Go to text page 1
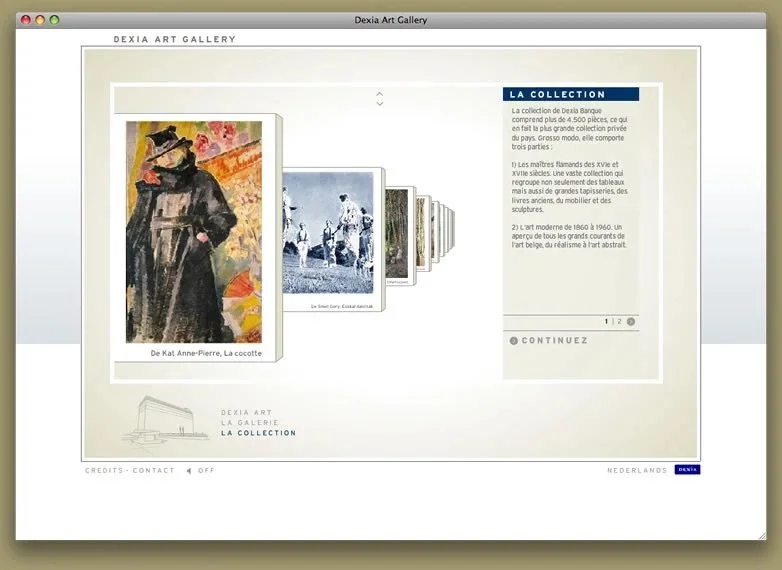This screenshot has width=782, height=570. point(606,322)
